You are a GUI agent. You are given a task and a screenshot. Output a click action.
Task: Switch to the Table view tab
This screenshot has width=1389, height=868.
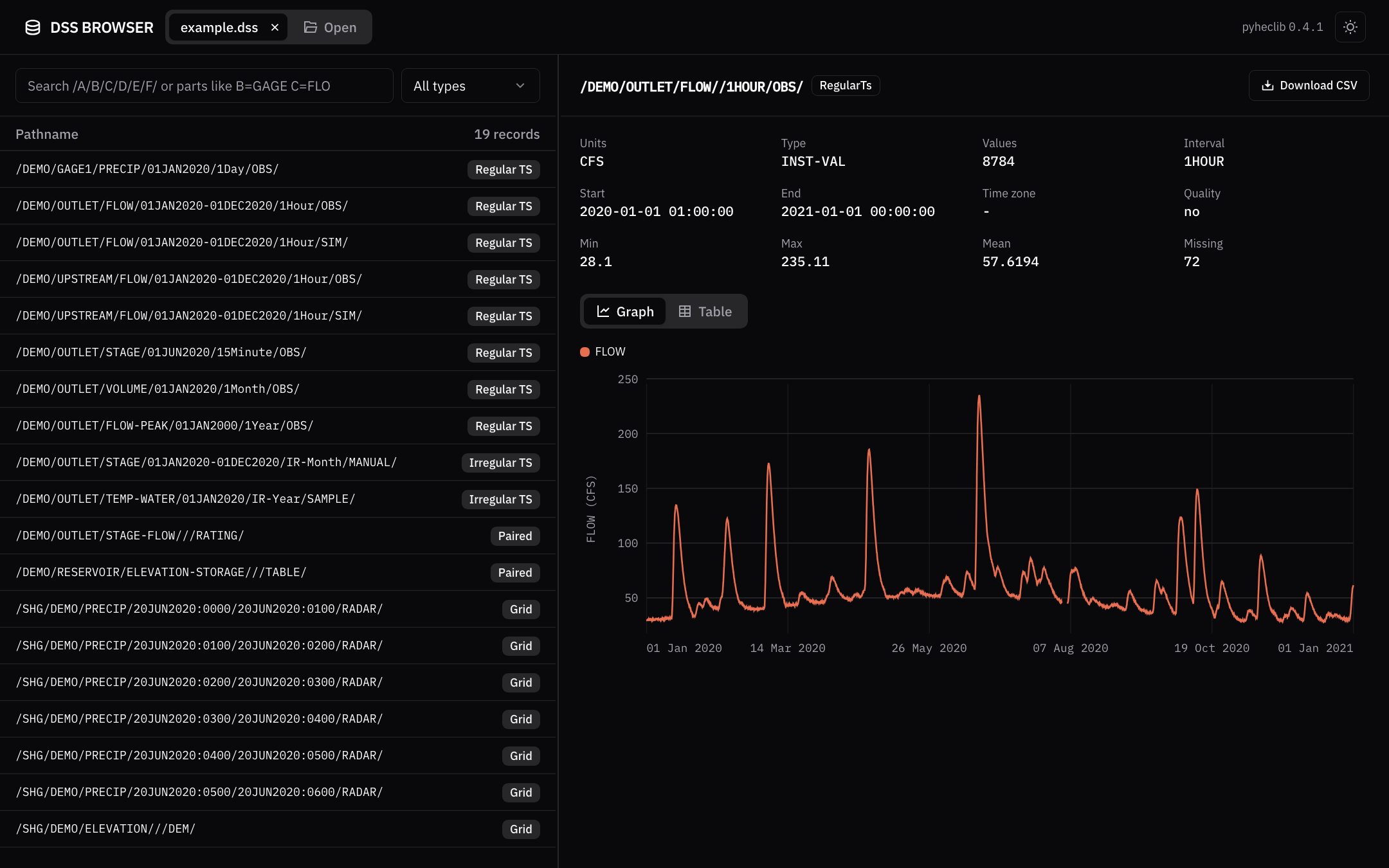click(705, 311)
